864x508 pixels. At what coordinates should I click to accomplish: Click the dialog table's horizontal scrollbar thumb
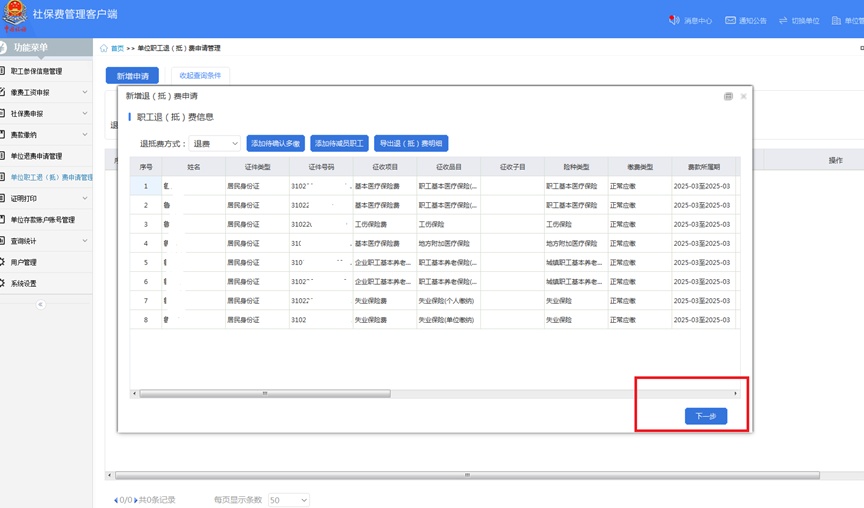[x=265, y=393]
